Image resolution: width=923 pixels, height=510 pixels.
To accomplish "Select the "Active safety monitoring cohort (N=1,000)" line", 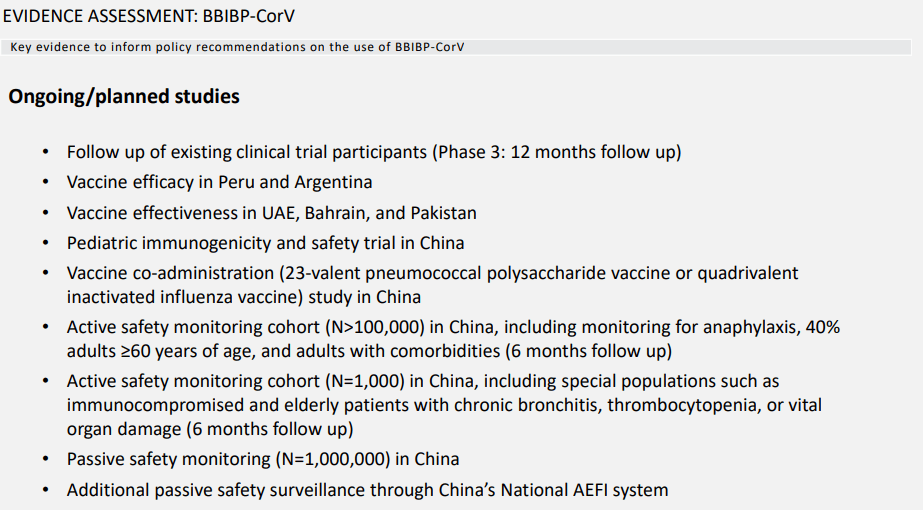I will click(423, 382).
